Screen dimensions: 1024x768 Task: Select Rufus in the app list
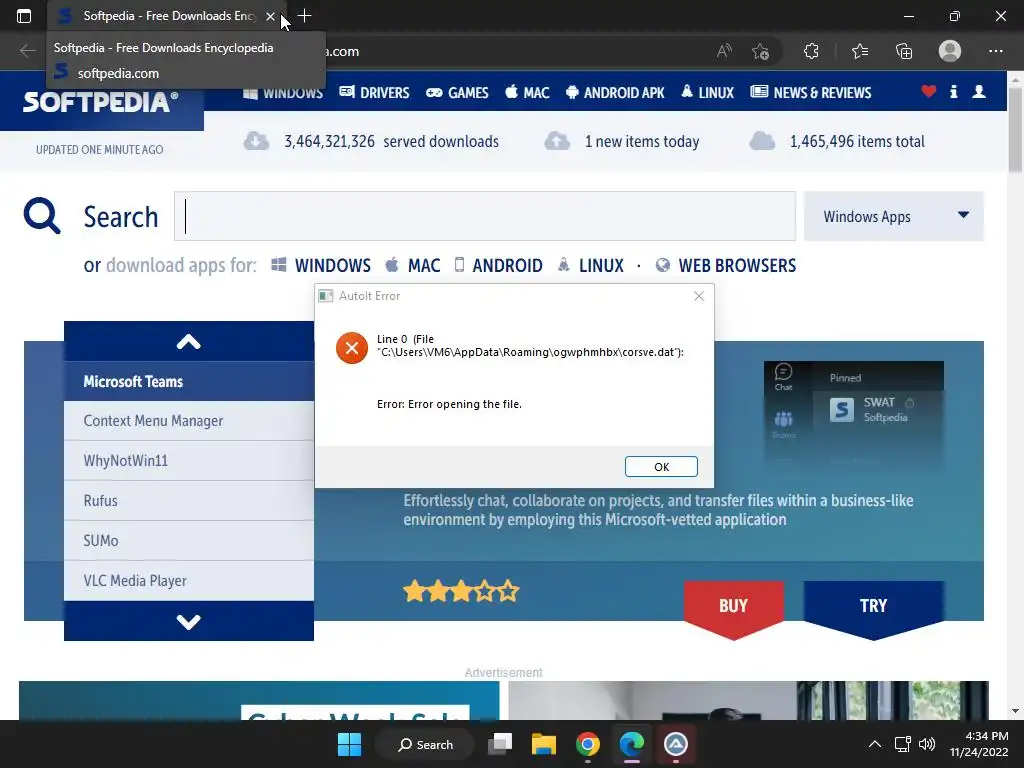point(189,501)
